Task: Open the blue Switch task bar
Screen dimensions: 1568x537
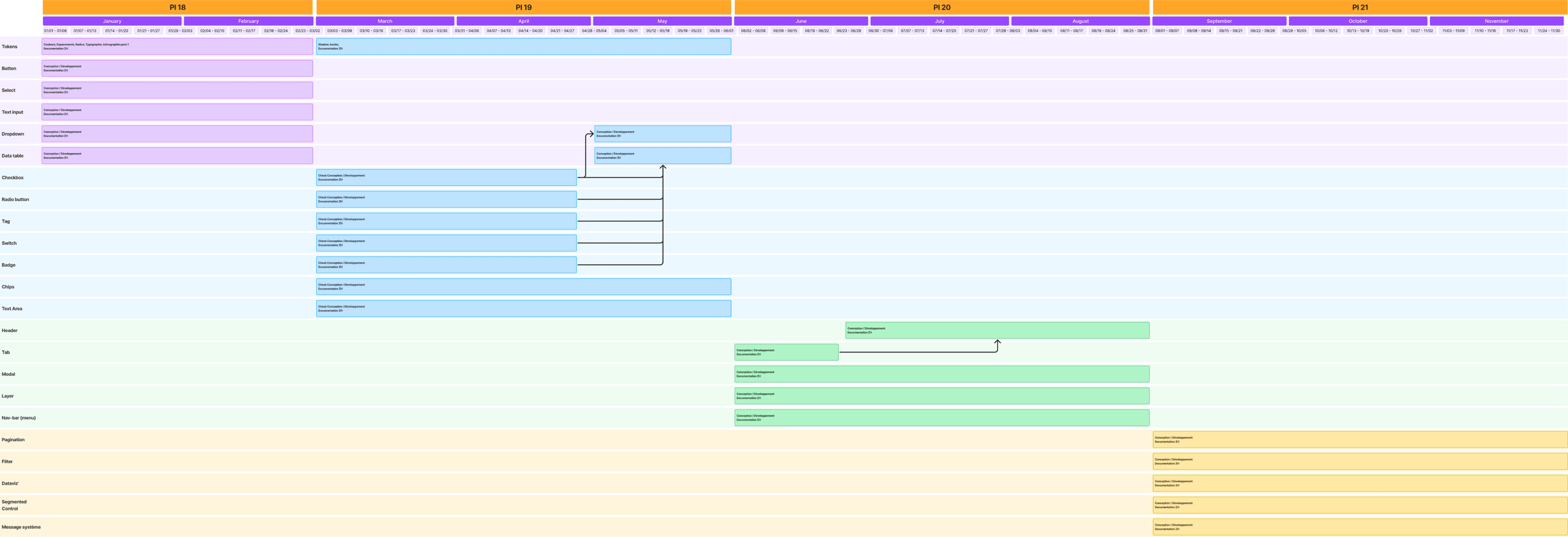Action: pos(446,243)
